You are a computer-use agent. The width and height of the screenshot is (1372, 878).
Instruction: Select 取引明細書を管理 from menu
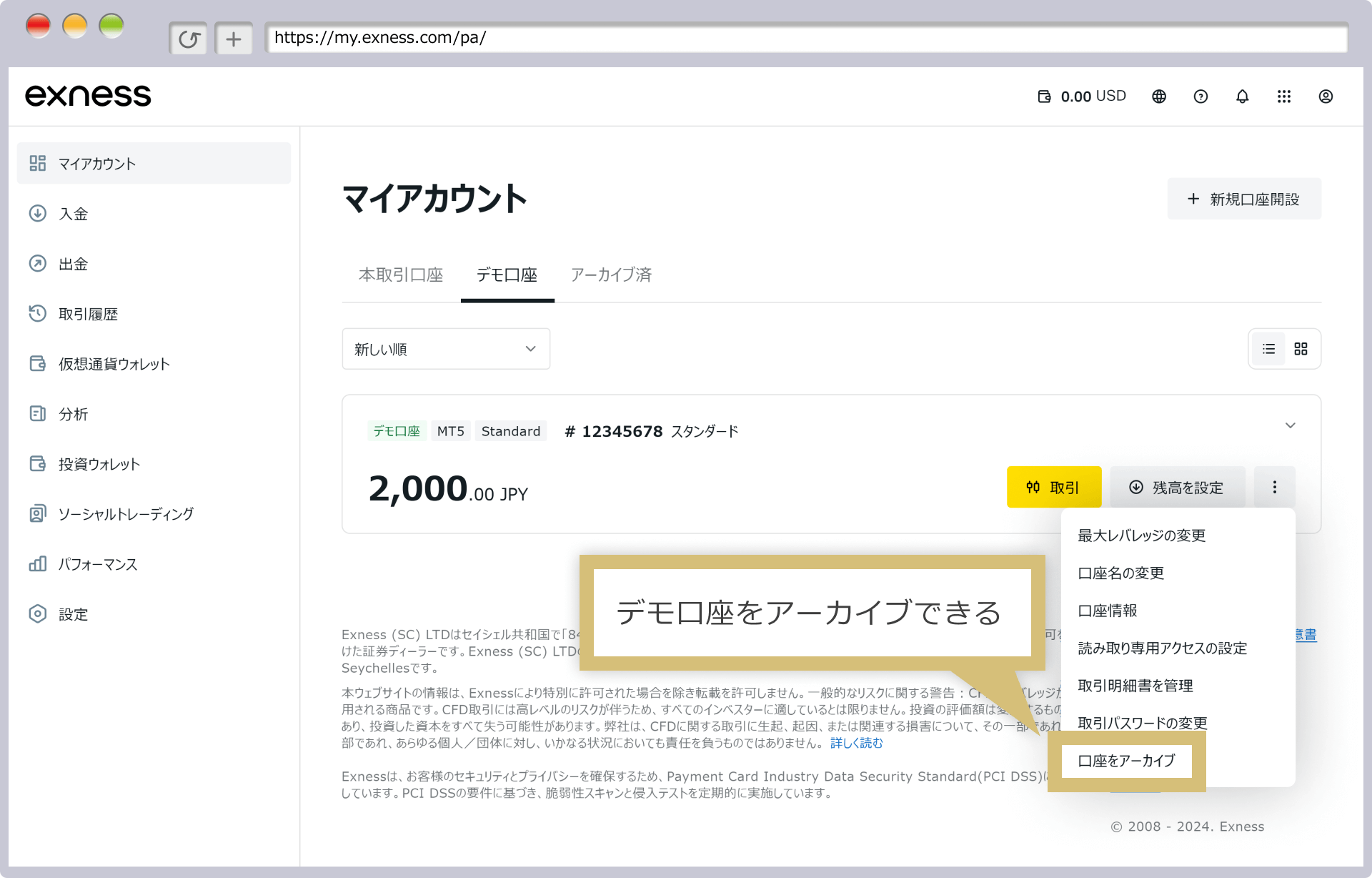coord(1178,686)
